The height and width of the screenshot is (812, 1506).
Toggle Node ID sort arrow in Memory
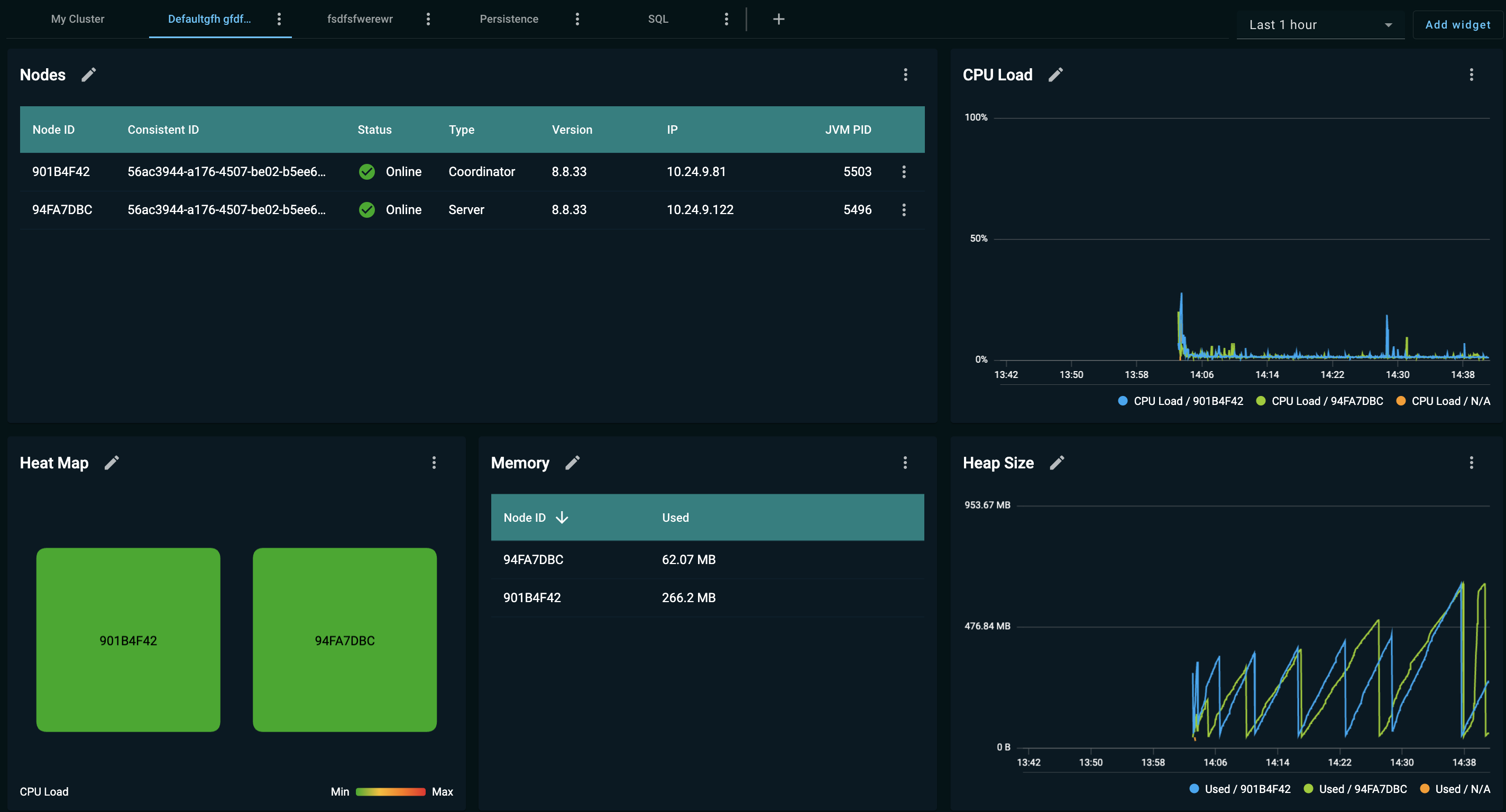pos(562,518)
